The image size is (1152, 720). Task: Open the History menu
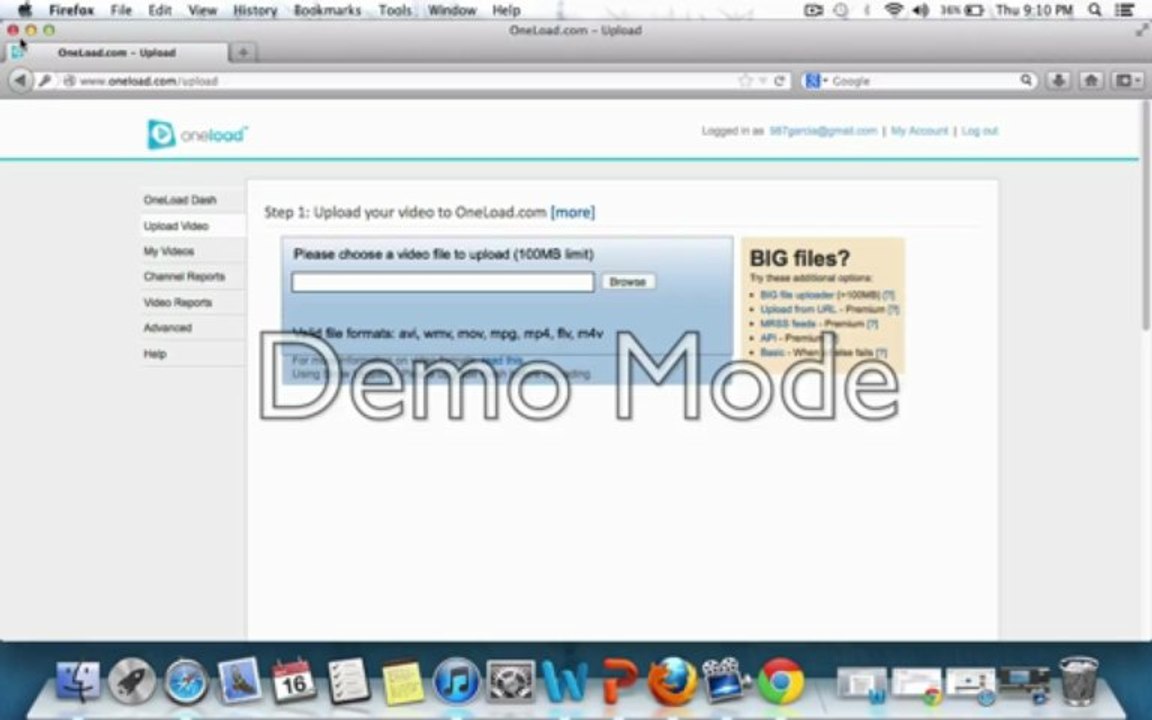click(x=255, y=10)
